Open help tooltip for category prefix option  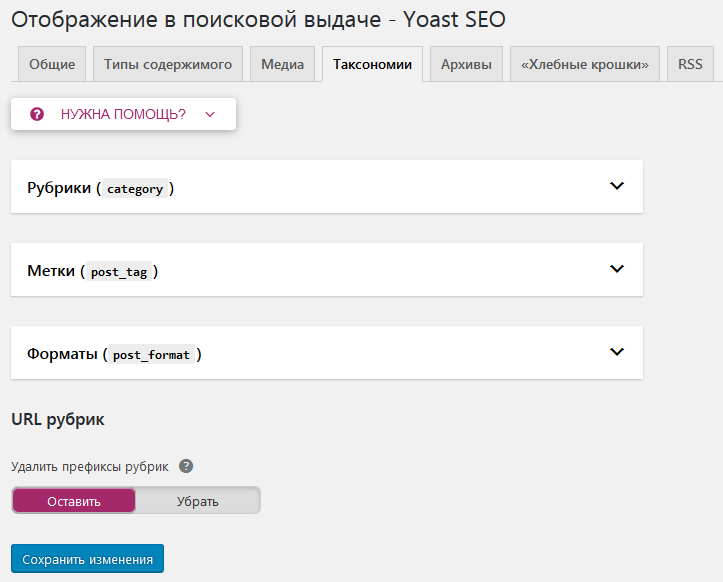coord(186,466)
